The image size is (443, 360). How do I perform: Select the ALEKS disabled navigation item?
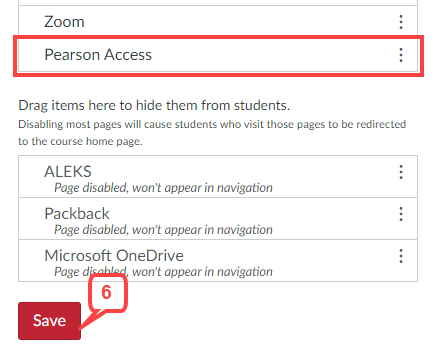coord(218,177)
